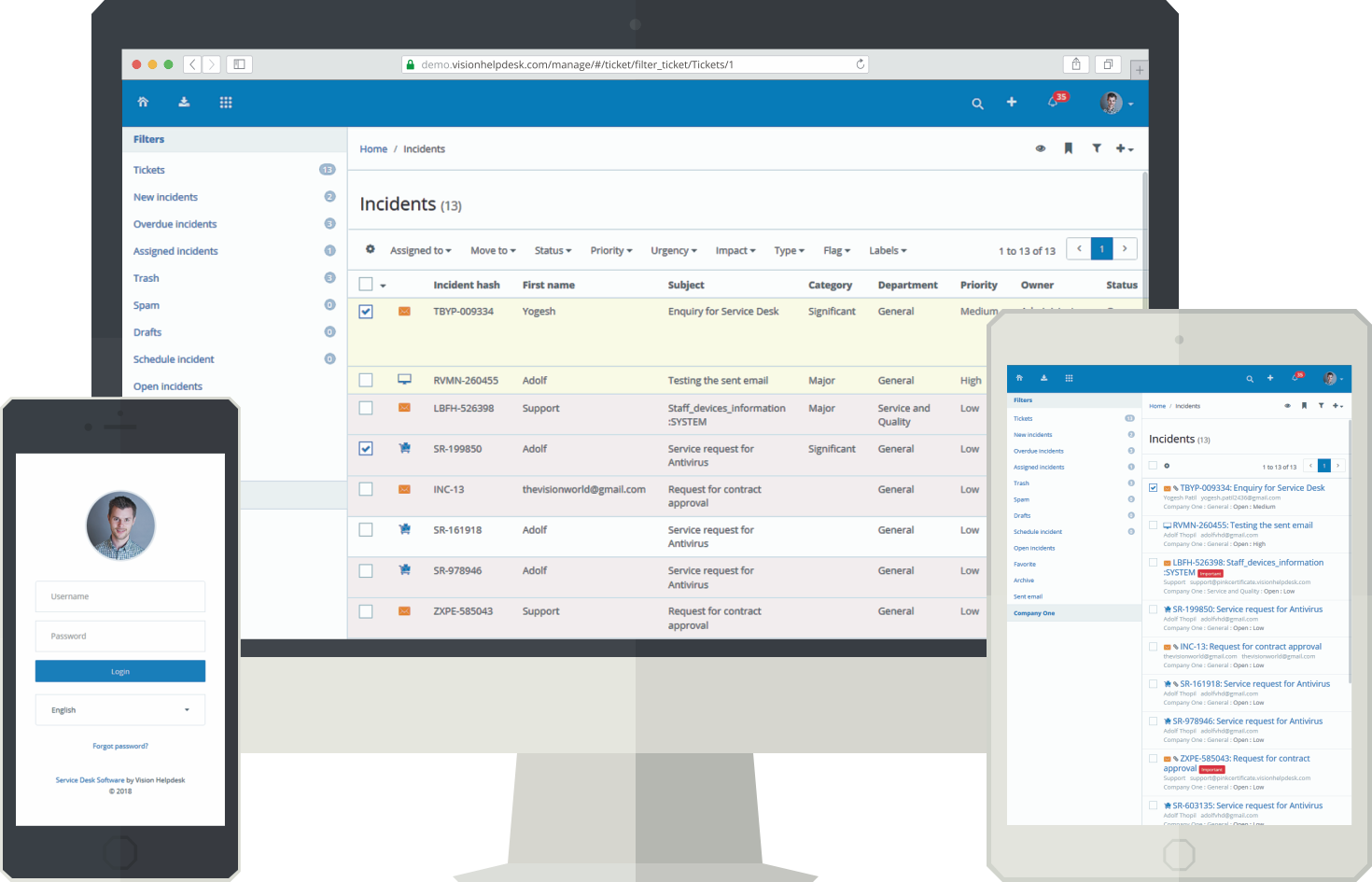Open the filter funnel icon on desktop
This screenshot has width=1372, height=882.
1097,148
